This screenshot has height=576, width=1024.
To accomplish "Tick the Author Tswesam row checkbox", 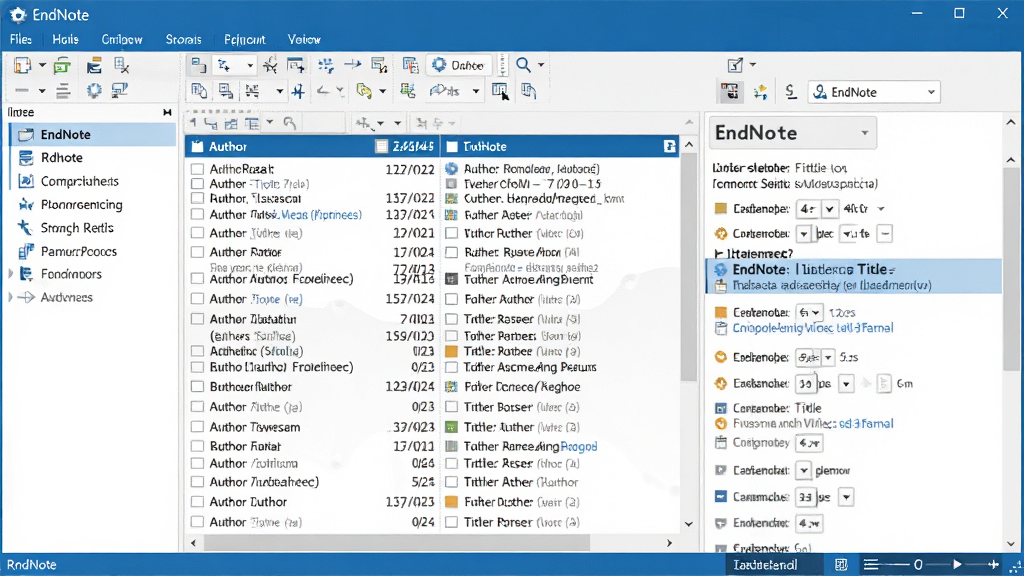I will (197, 427).
